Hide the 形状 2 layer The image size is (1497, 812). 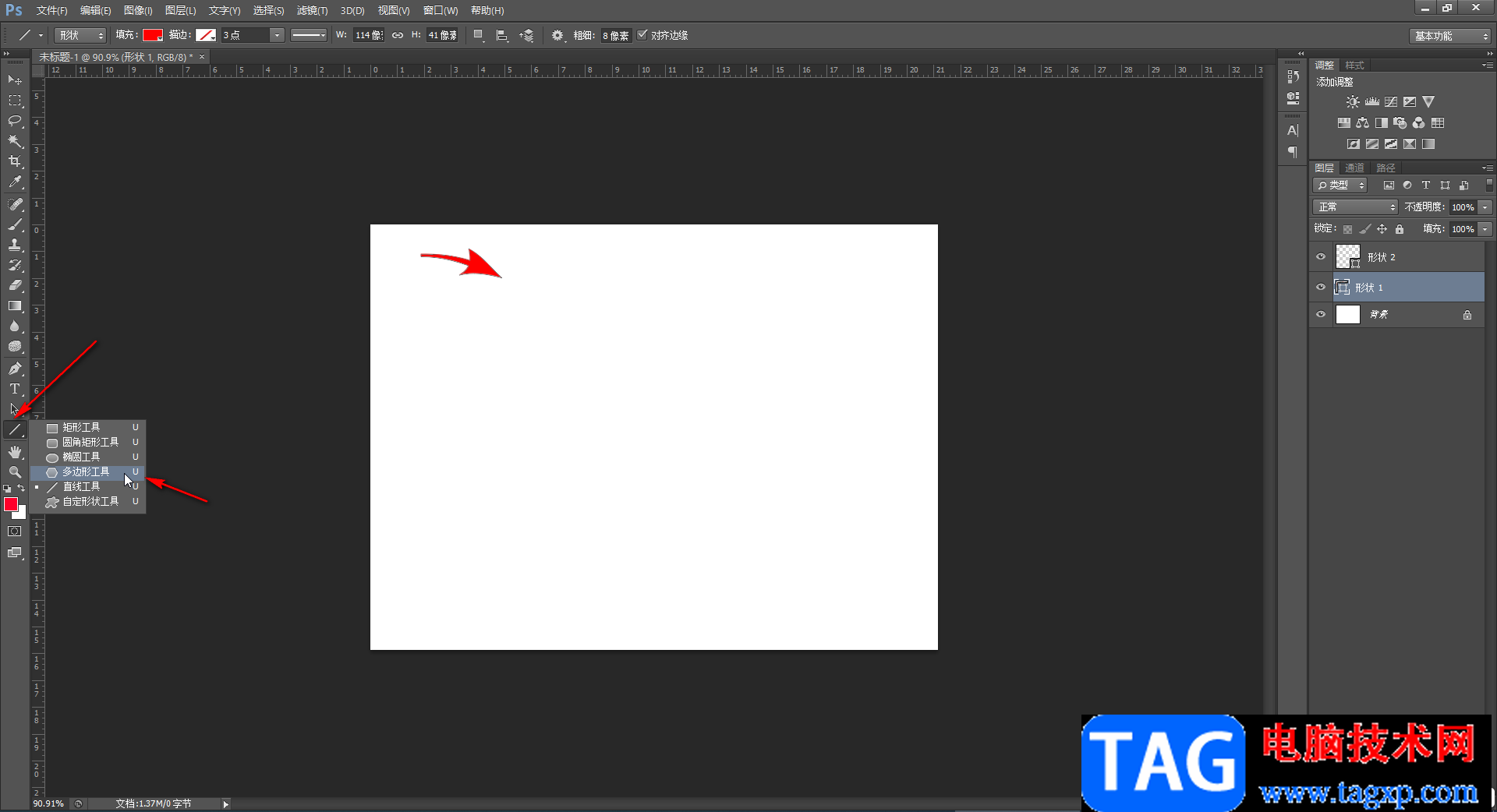(x=1321, y=257)
